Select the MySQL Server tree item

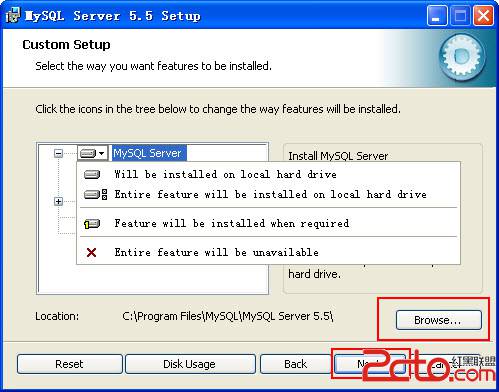149,153
